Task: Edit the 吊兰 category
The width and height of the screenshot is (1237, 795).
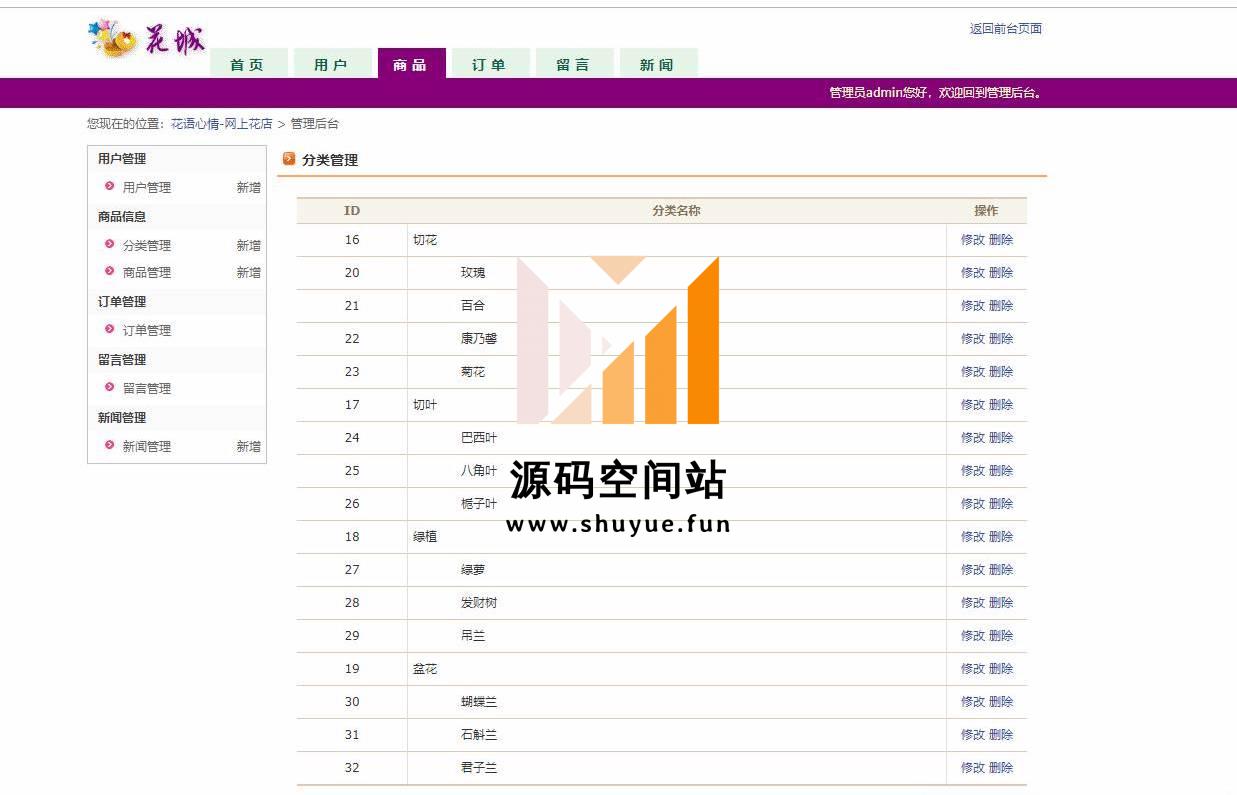Action: point(973,636)
